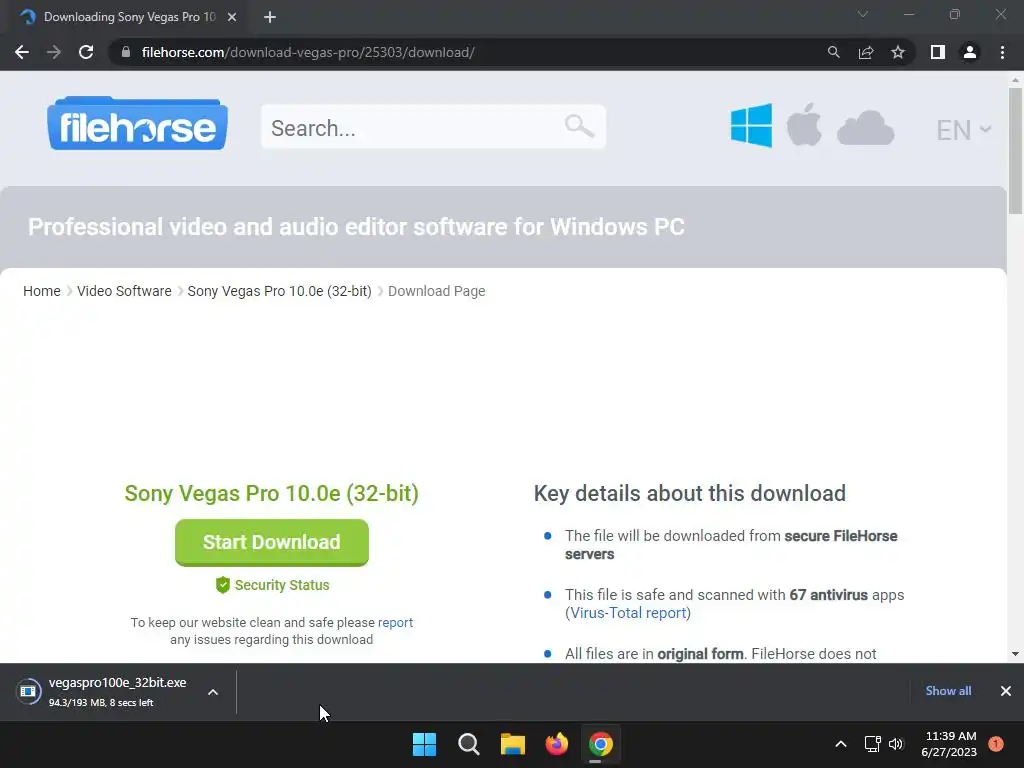Open web apps via the cloud icon

(x=865, y=127)
